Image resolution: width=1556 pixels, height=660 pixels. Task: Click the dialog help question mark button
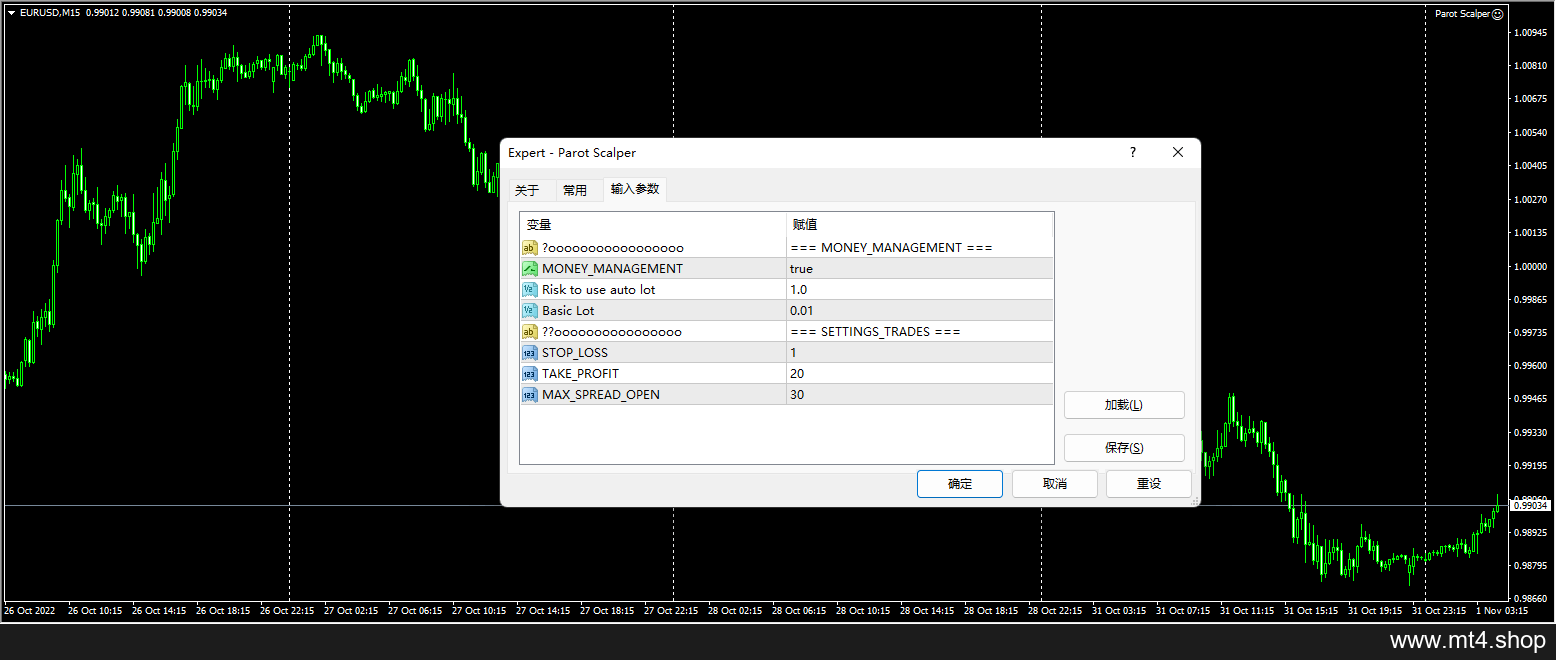(1133, 153)
